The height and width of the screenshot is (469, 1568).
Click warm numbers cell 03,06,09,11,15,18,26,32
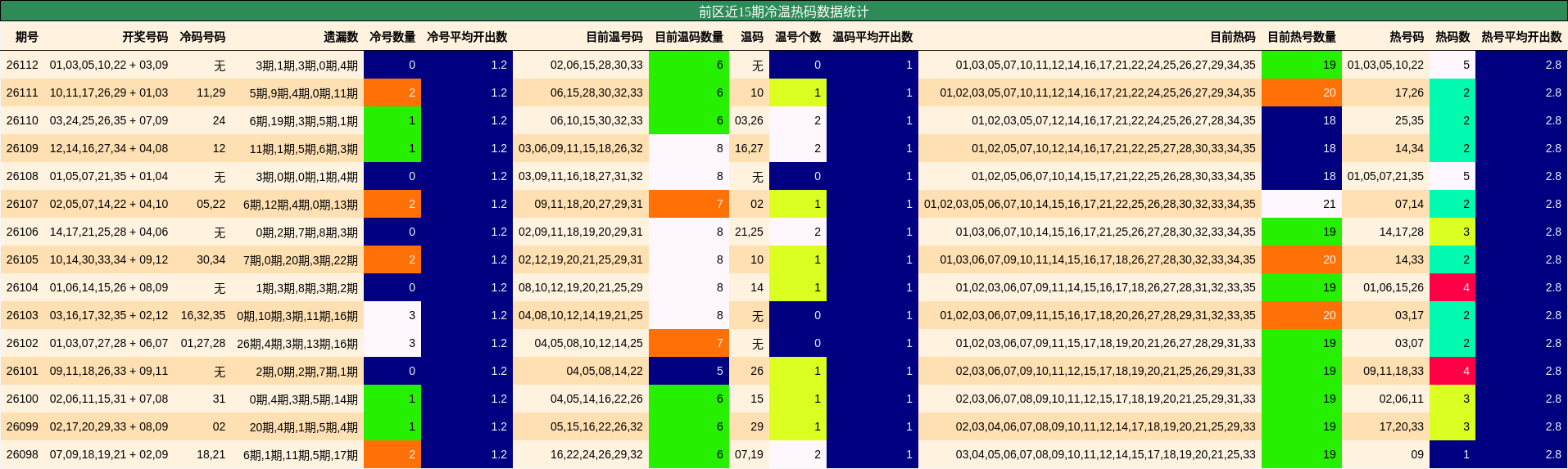coord(581,148)
